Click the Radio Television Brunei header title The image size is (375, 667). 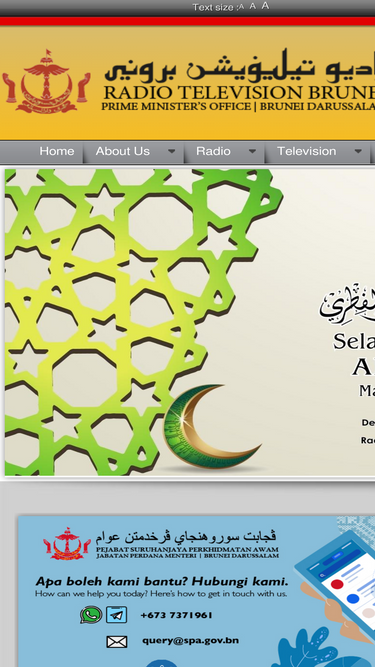239,92
